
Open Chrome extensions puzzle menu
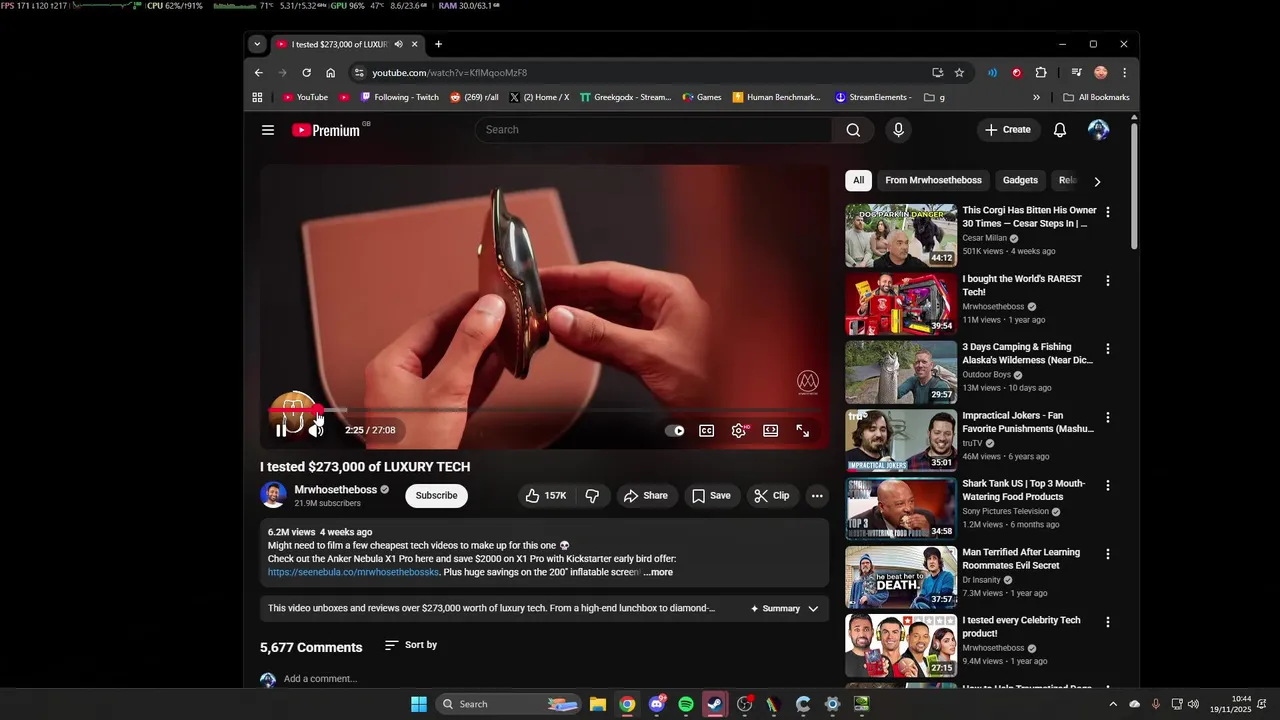pyautogui.click(x=1041, y=73)
